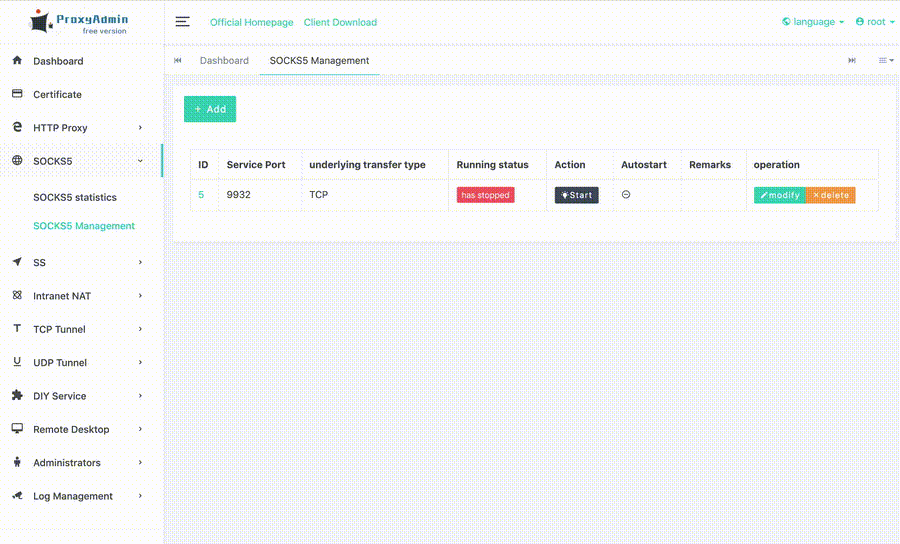Click the SS paper-plane icon
900x544 pixels.
click(17, 262)
